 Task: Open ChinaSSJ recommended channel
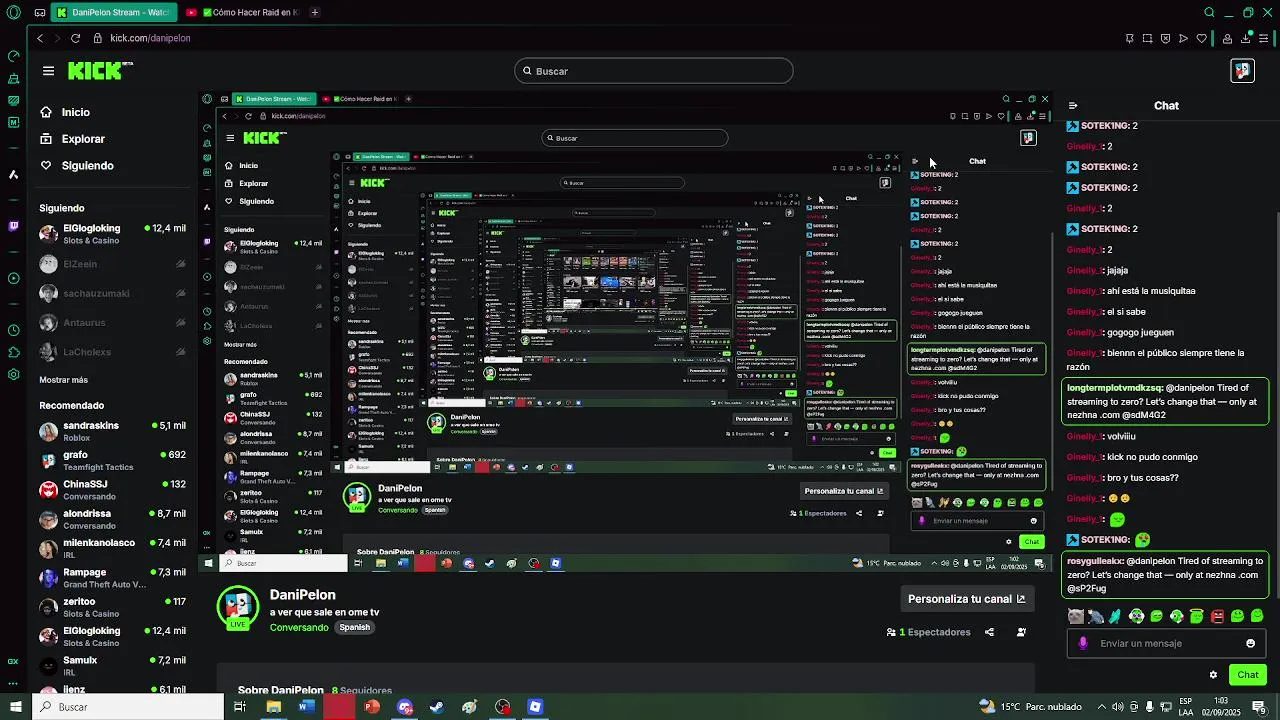[112, 490]
